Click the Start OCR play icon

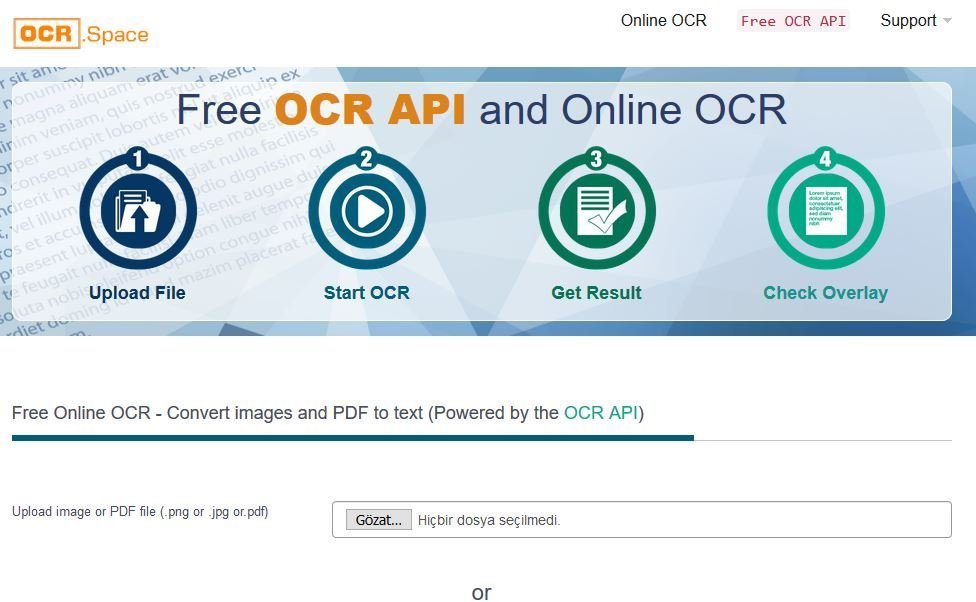367,209
